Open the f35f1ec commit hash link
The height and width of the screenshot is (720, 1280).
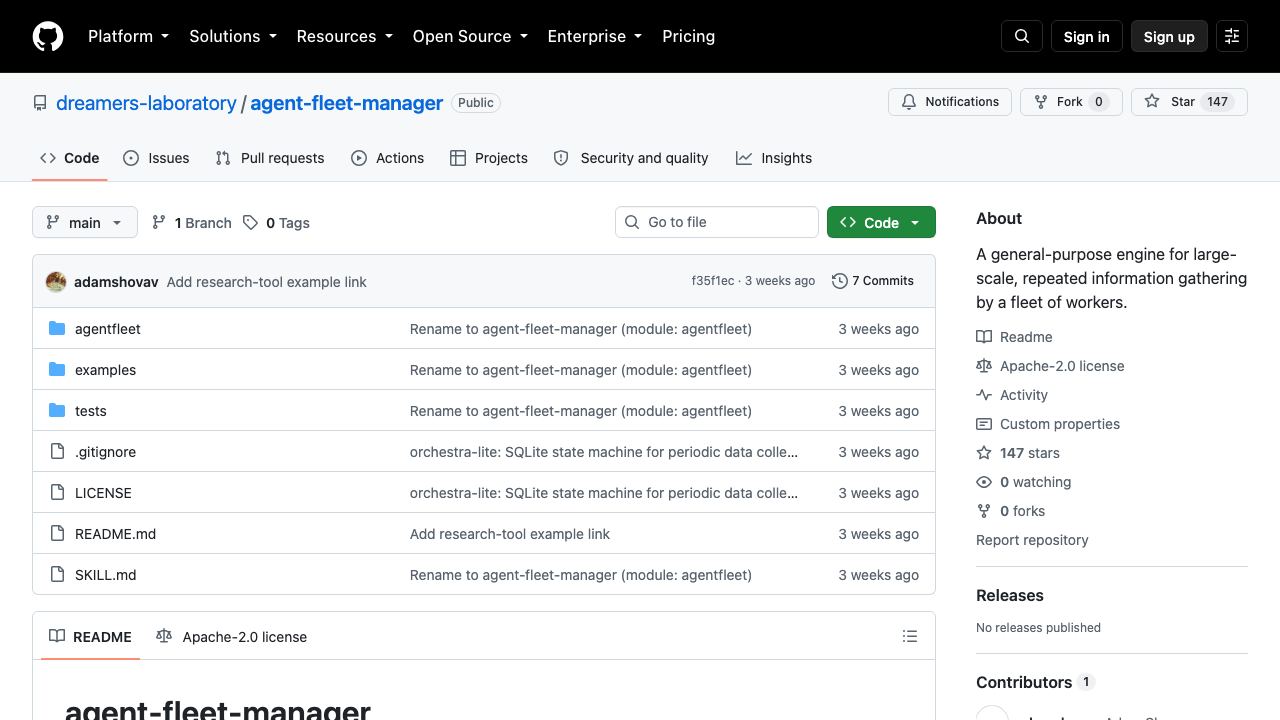[713, 281]
